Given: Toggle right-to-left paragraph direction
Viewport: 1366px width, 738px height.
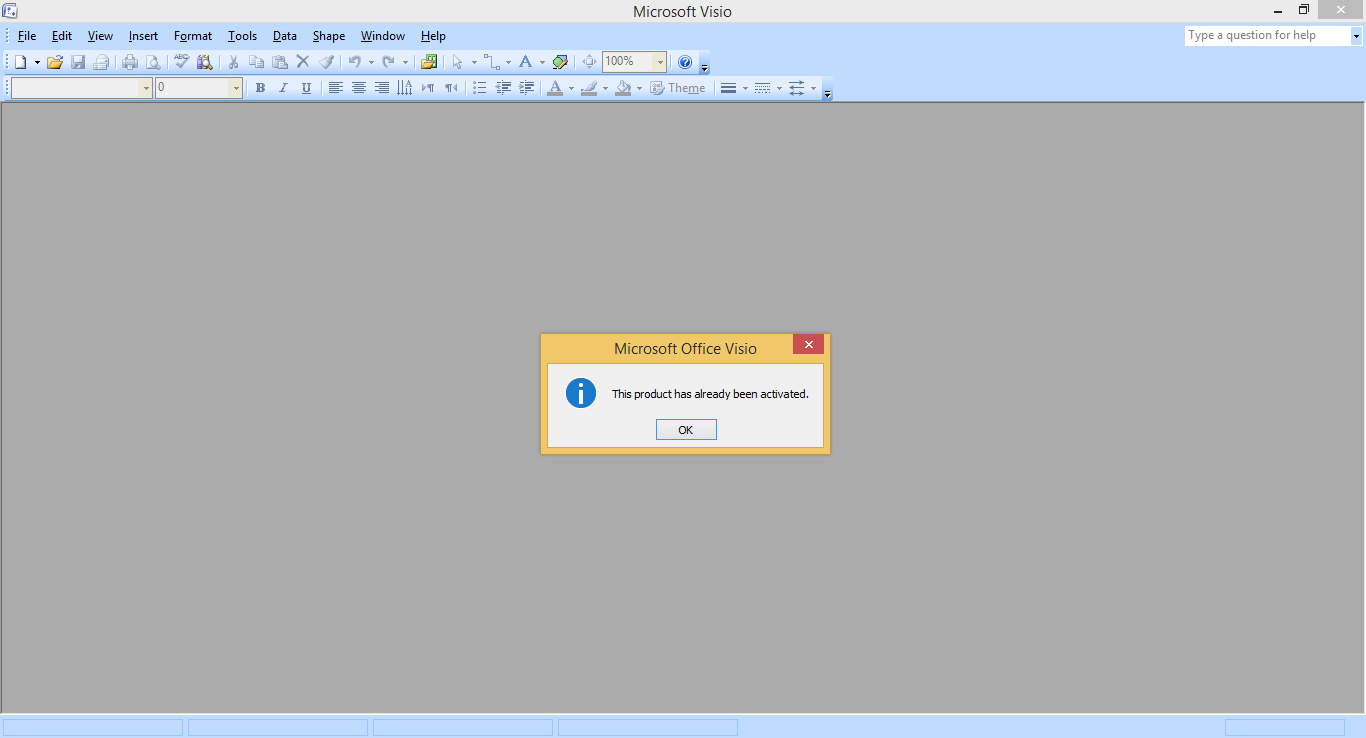Looking at the screenshot, I should click(451, 88).
